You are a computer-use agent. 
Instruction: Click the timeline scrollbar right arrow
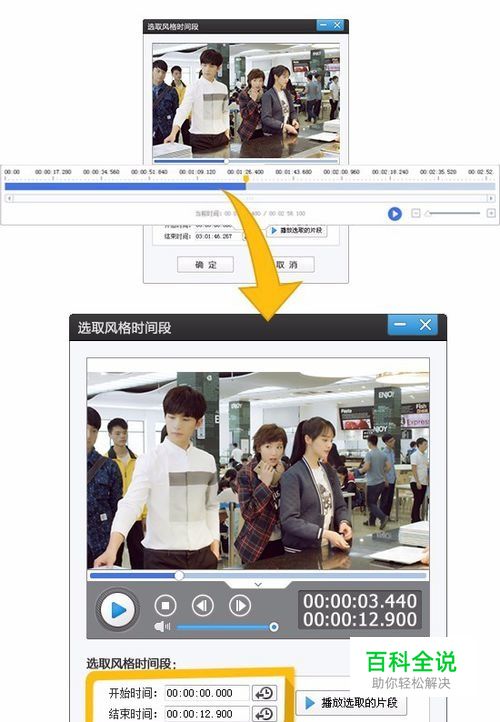click(x=491, y=198)
